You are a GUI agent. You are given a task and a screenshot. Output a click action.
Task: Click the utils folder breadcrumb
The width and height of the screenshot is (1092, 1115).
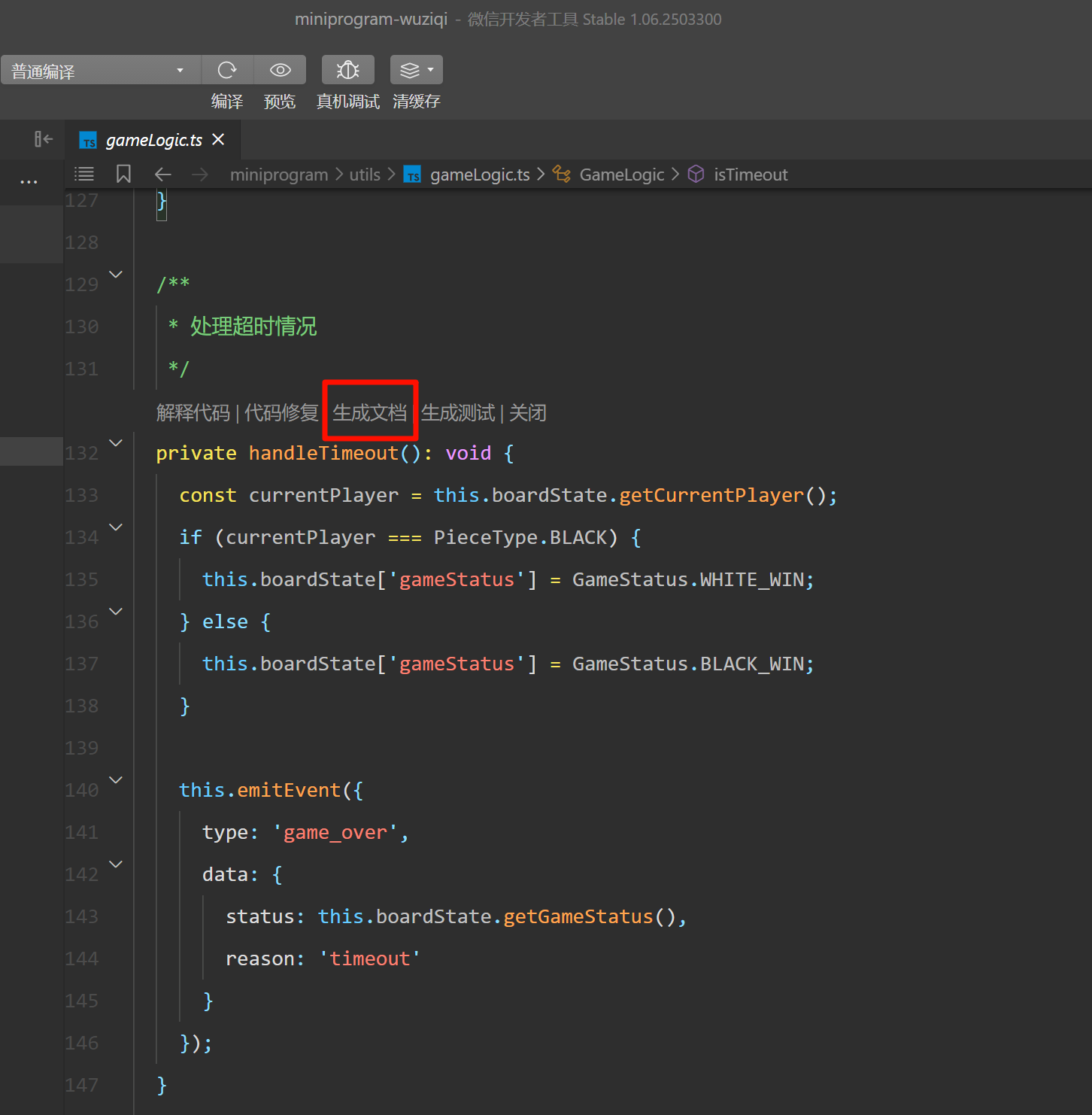tap(365, 175)
